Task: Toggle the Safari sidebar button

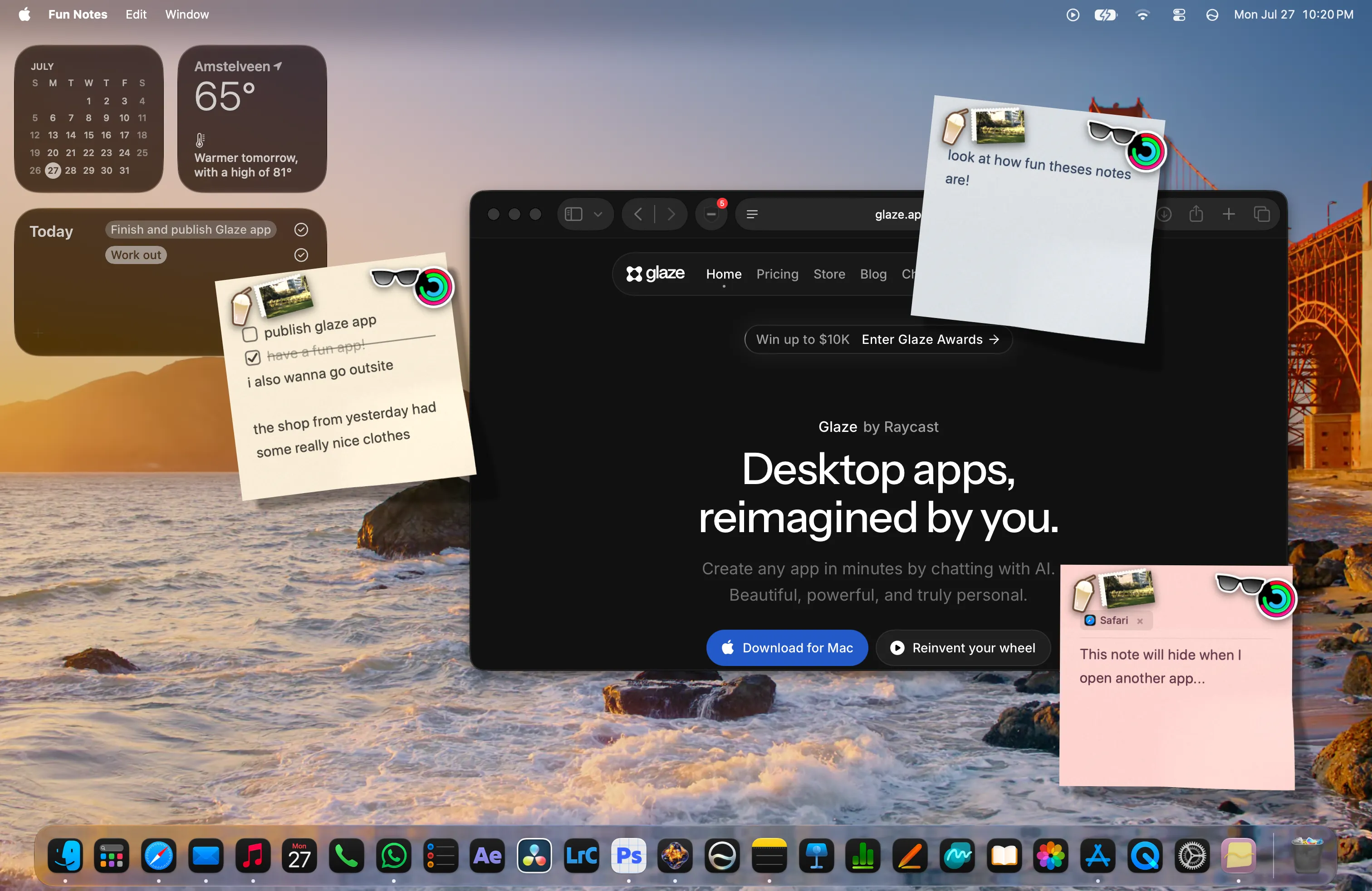Action: click(x=573, y=215)
